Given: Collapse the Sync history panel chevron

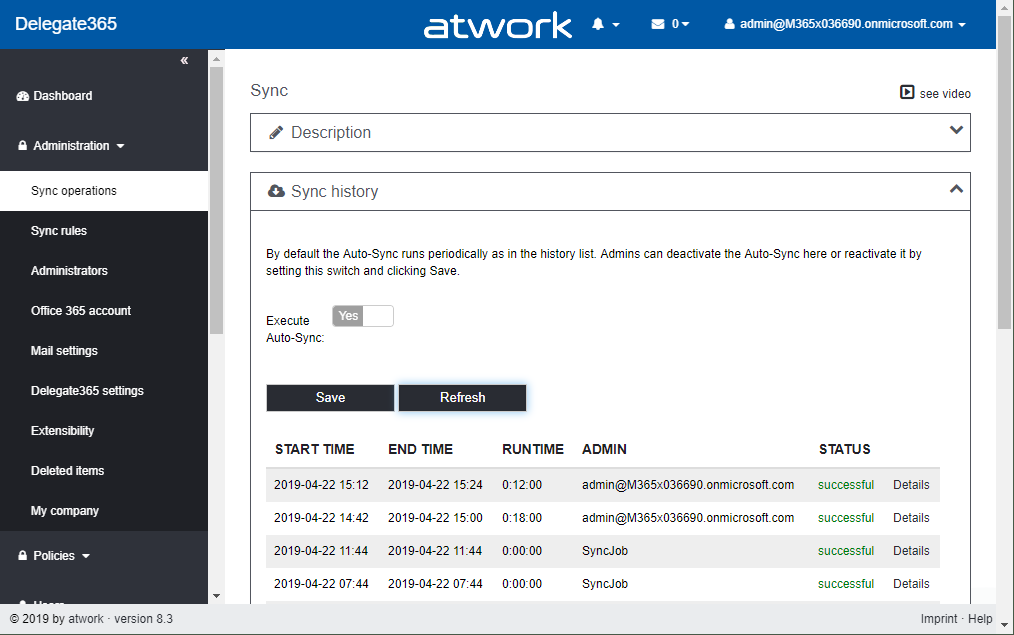Looking at the screenshot, I should (956, 189).
